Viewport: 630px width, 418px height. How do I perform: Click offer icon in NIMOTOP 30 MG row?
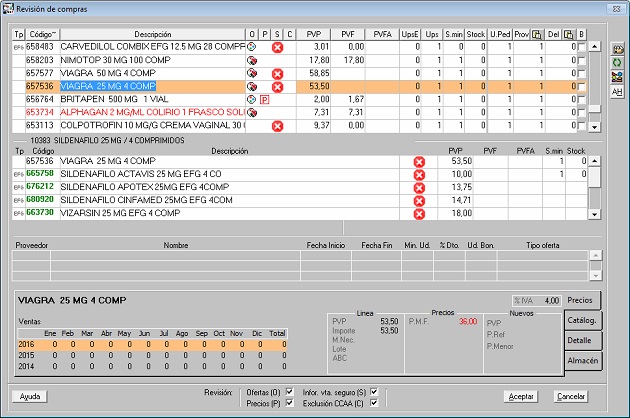pos(252,61)
